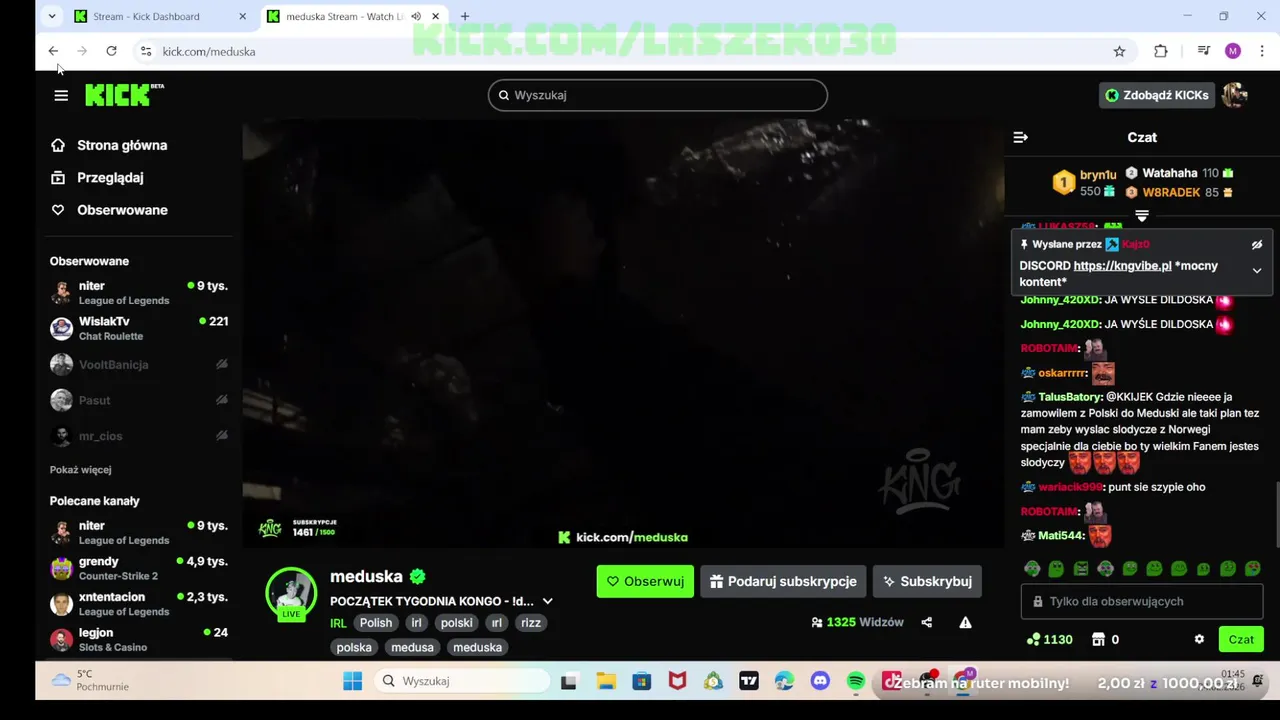1280x720 pixels.
Task: Open Discord from the taskbar
Action: point(820,681)
